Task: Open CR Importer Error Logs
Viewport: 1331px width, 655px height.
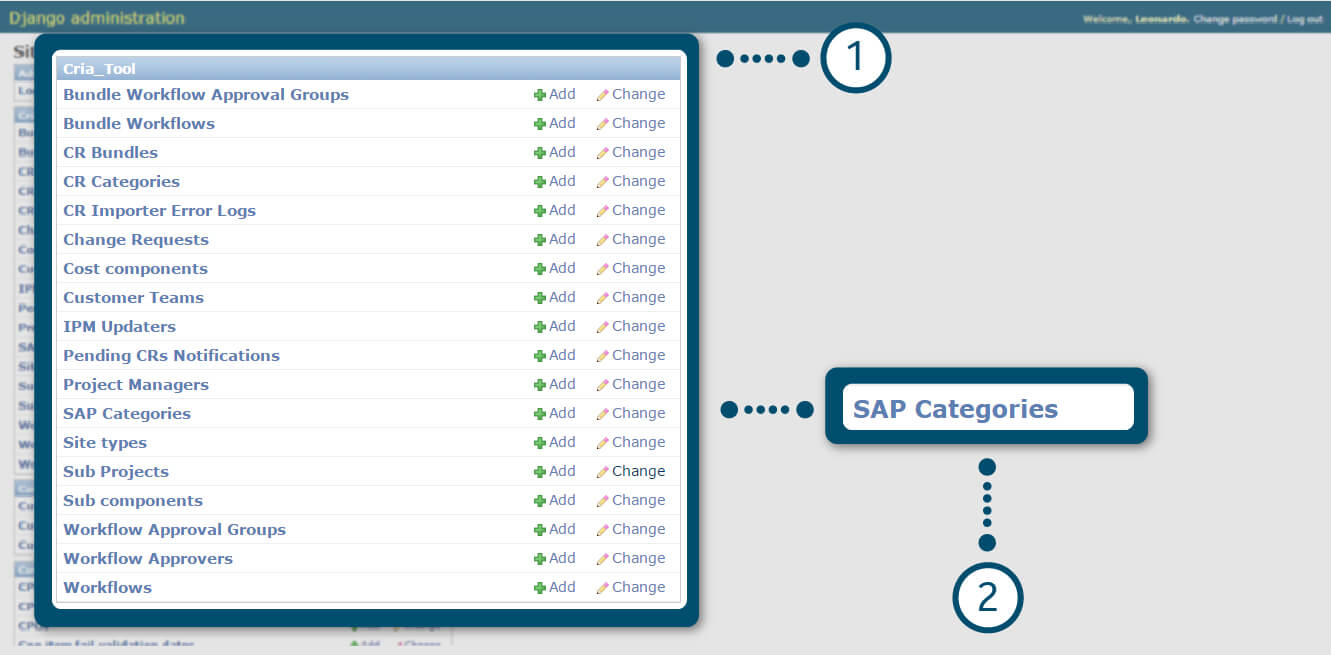Action: [x=159, y=211]
